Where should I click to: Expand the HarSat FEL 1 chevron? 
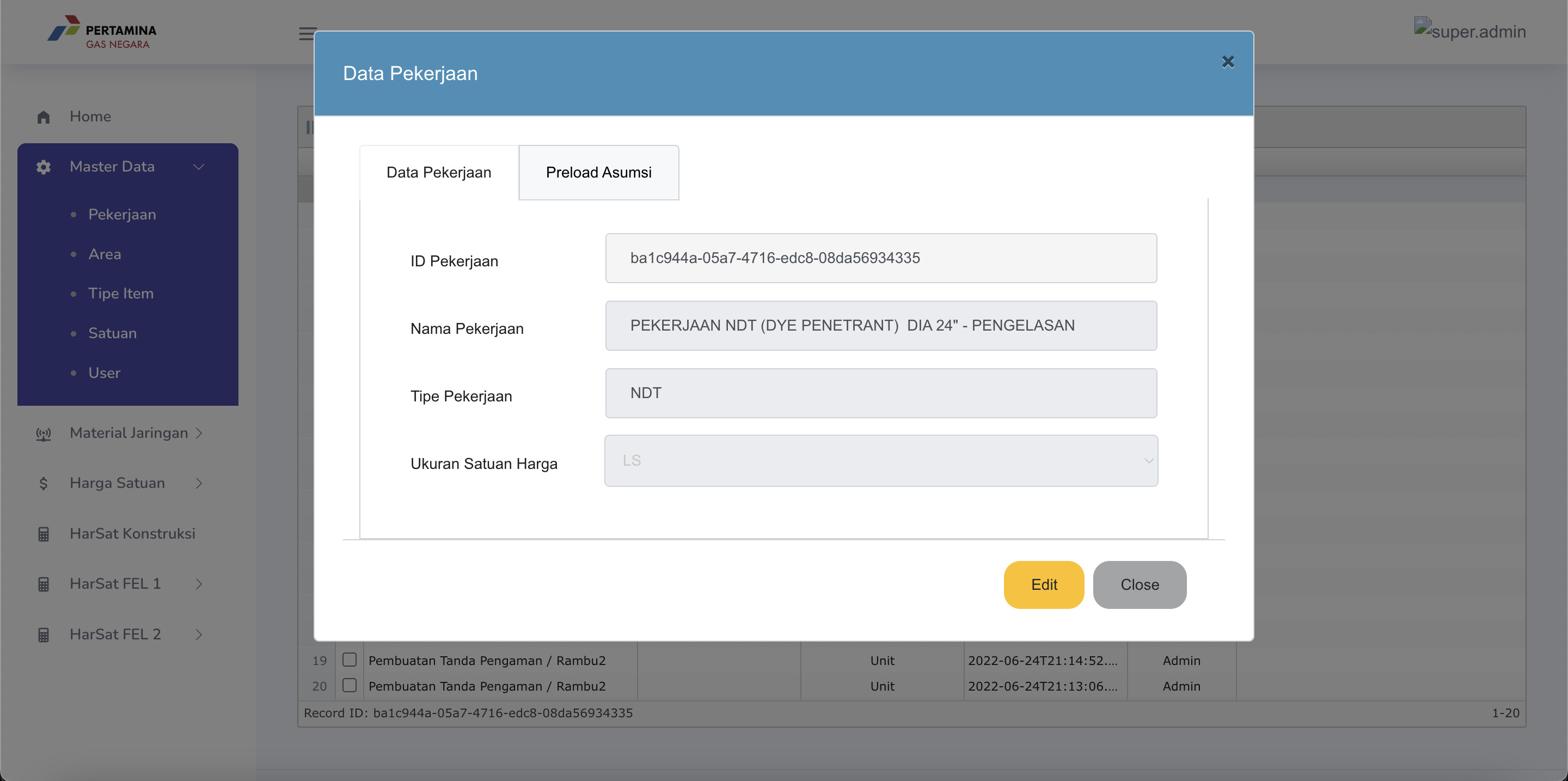(x=199, y=584)
